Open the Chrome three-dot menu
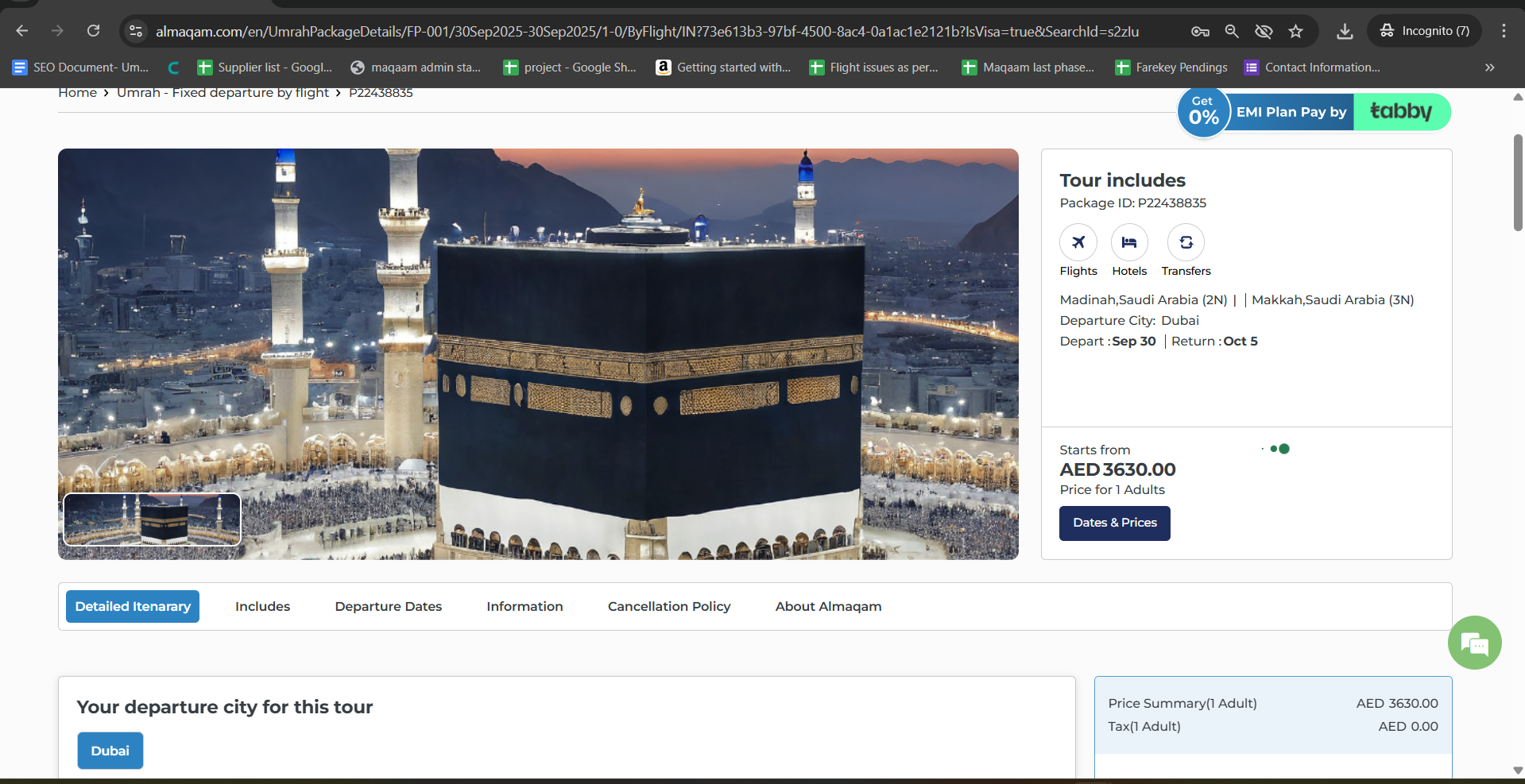 tap(1503, 31)
